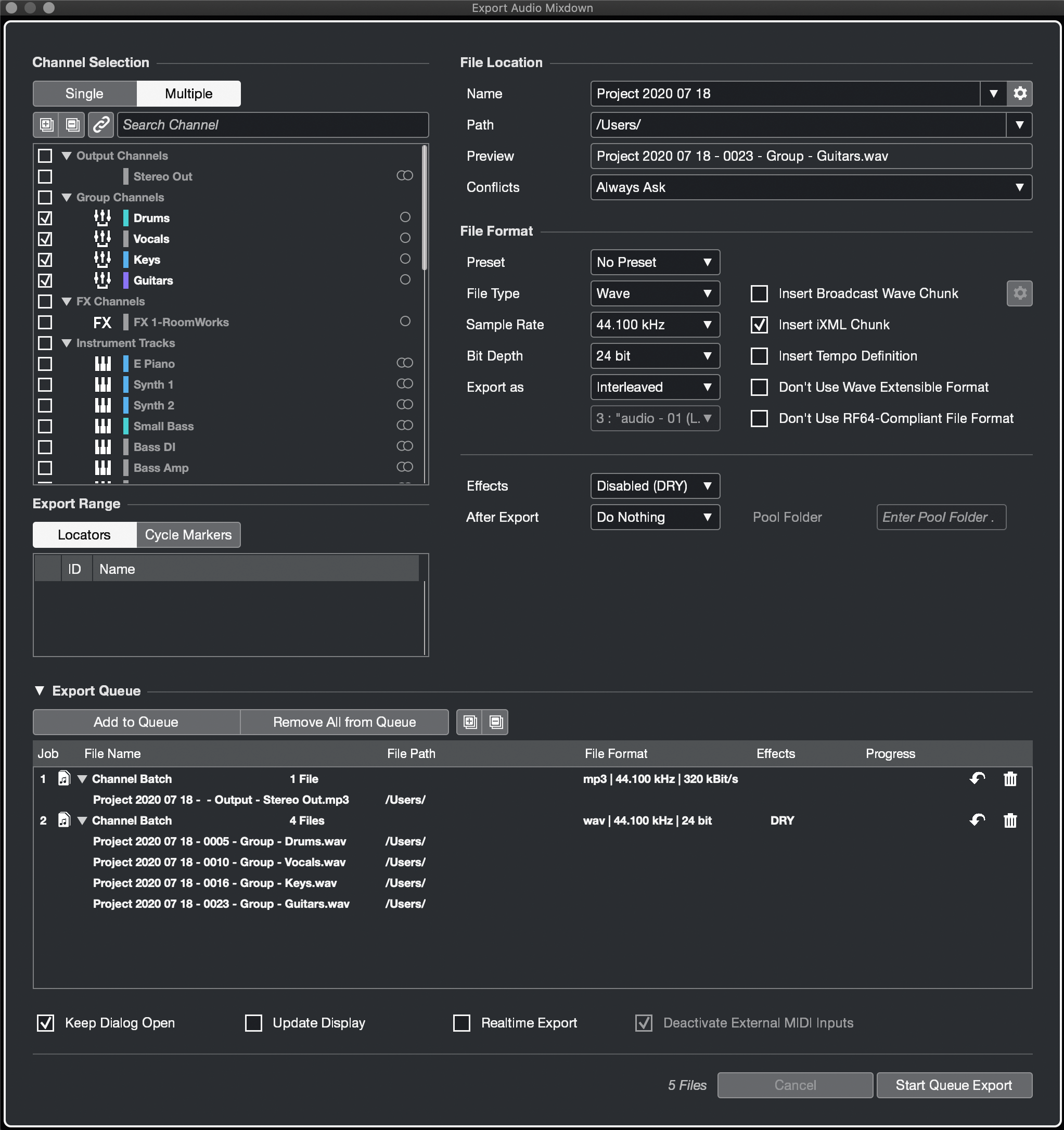Click collapse all channels icon above channel list
Image resolution: width=1064 pixels, height=1130 pixels.
pyautogui.click(x=72, y=124)
